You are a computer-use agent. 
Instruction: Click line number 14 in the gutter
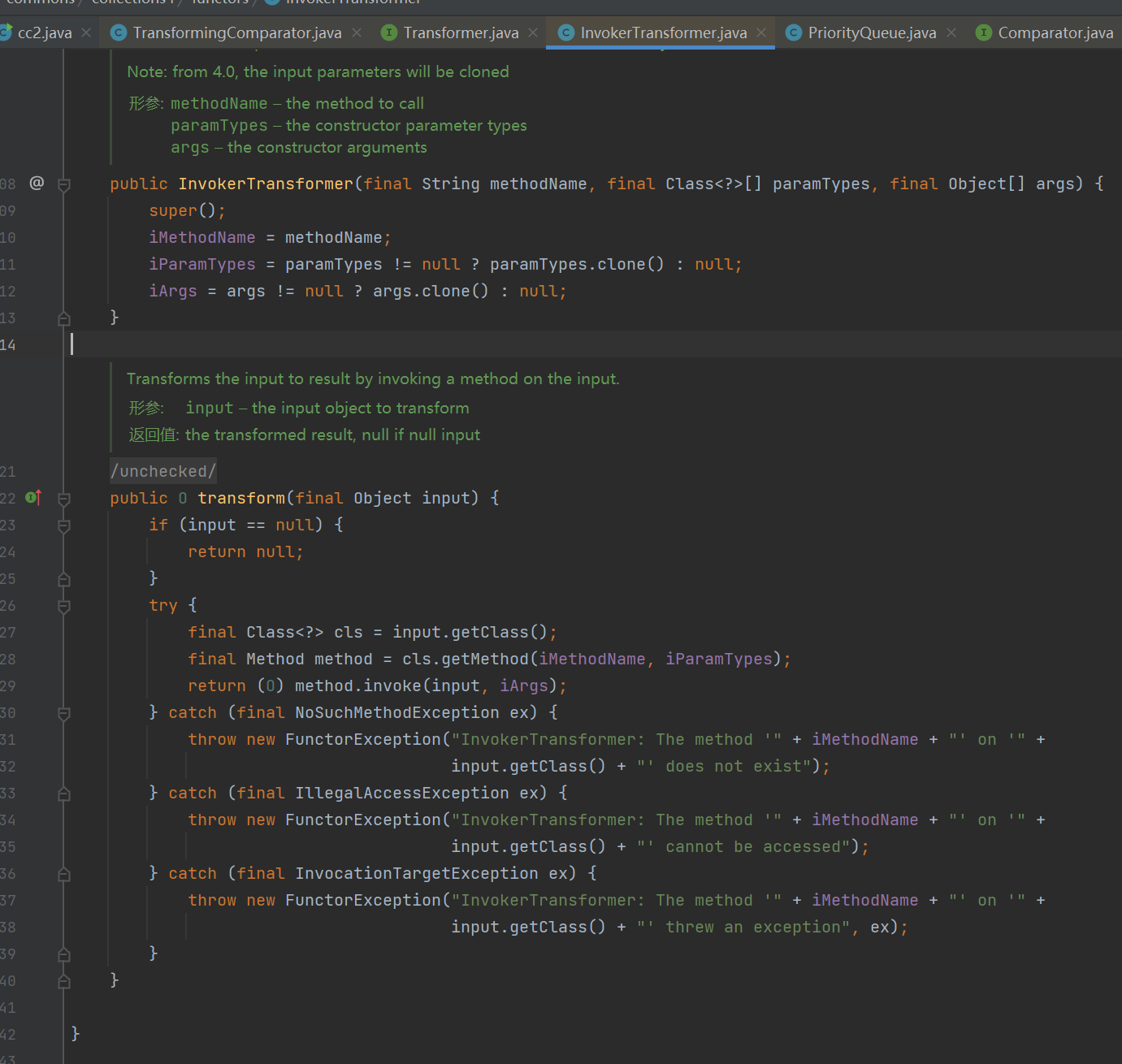click(8, 344)
